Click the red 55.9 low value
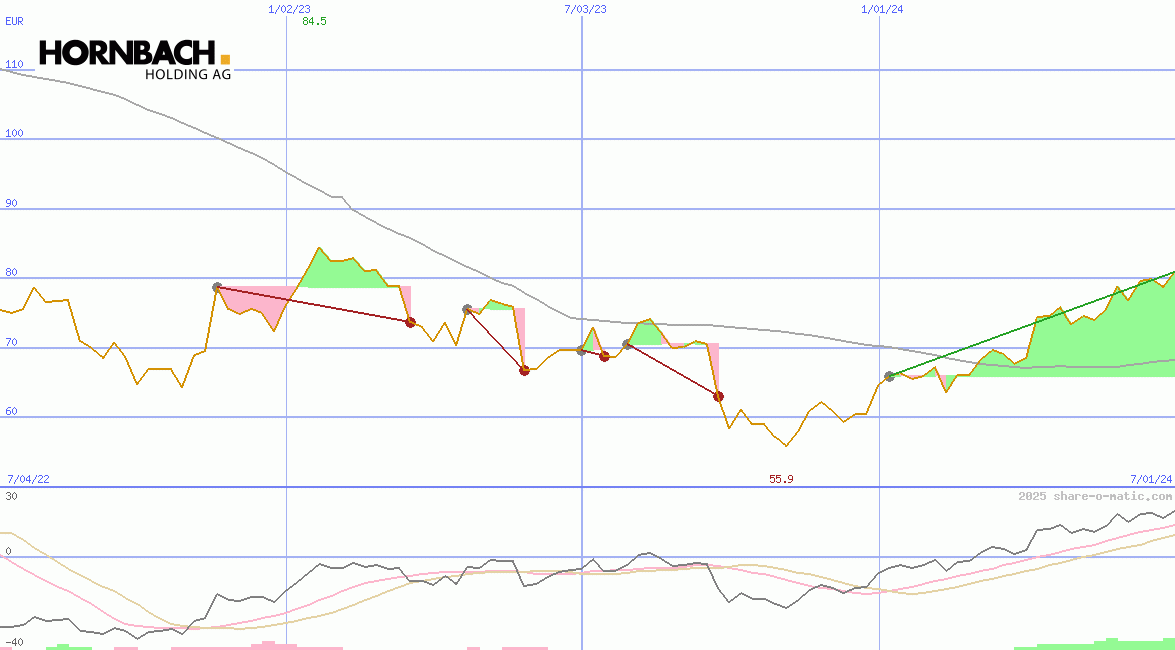 pos(781,479)
